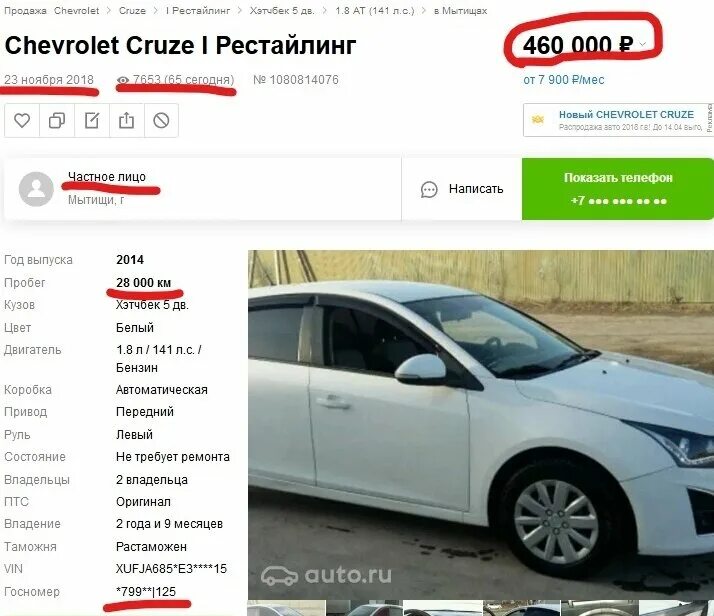
Task: Click the report/block listing icon
Action: click(161, 121)
